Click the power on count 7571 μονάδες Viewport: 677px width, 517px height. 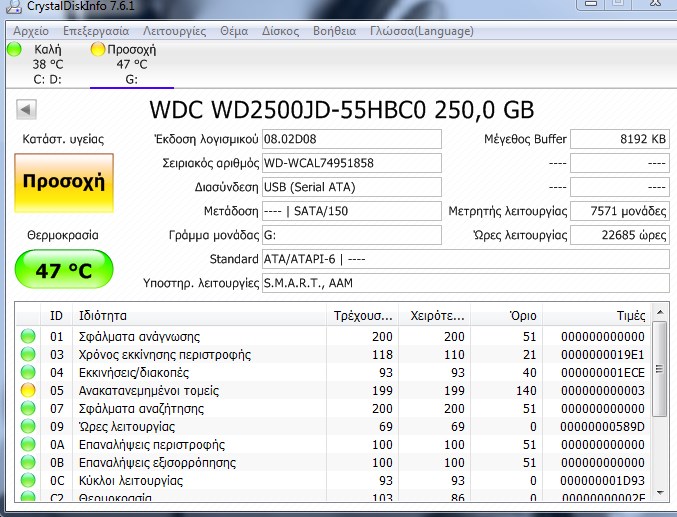(620, 211)
